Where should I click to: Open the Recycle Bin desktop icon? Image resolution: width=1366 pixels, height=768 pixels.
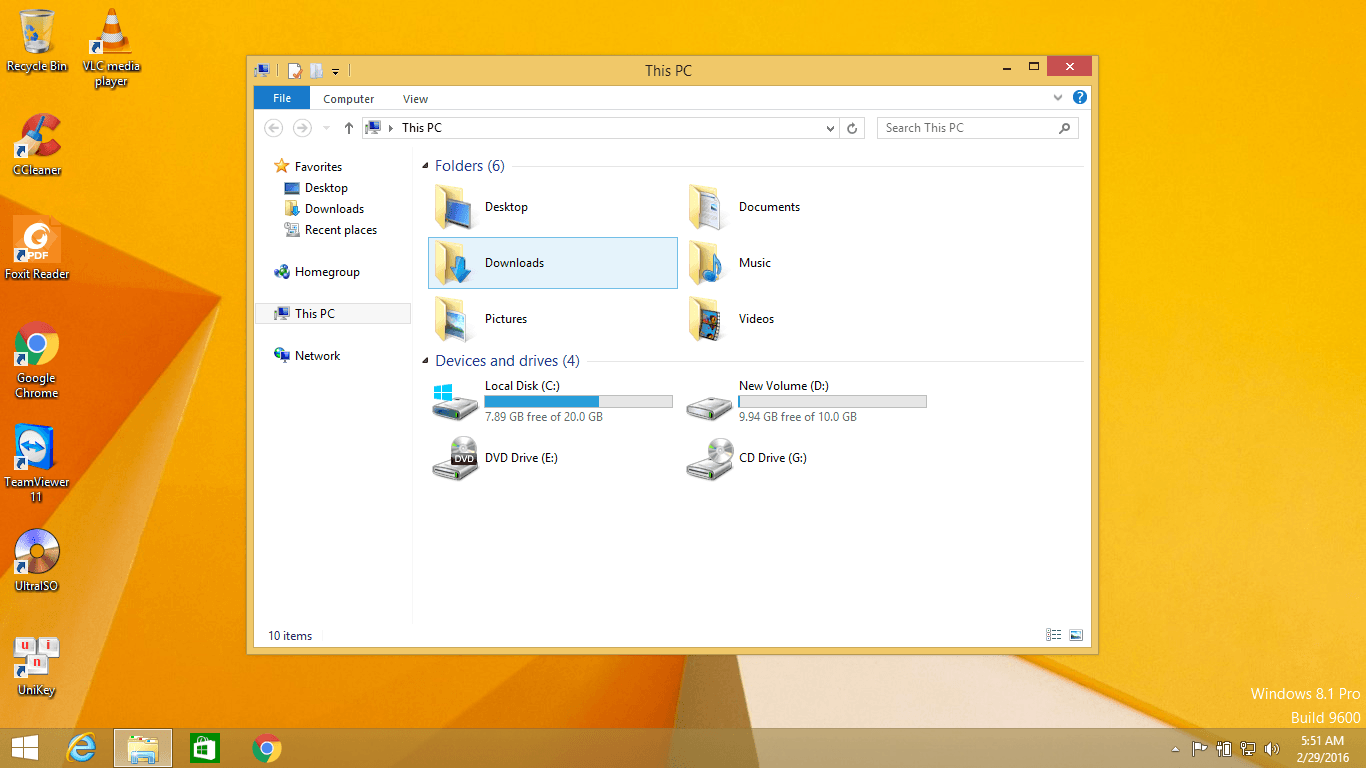click(x=37, y=40)
